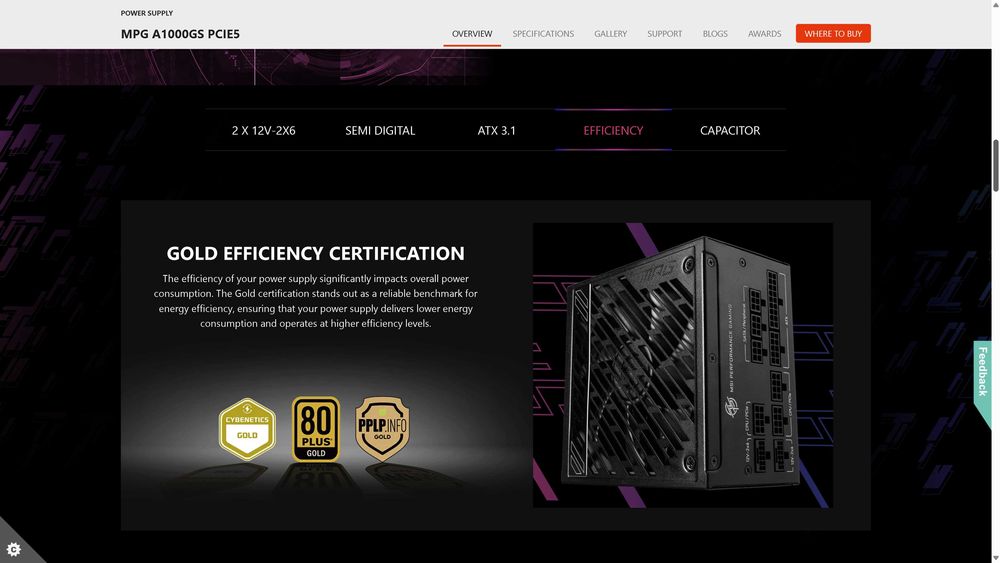Select the ATX 3.1 feature tab
Screen dimensions: 1000x563
tap(496, 130)
